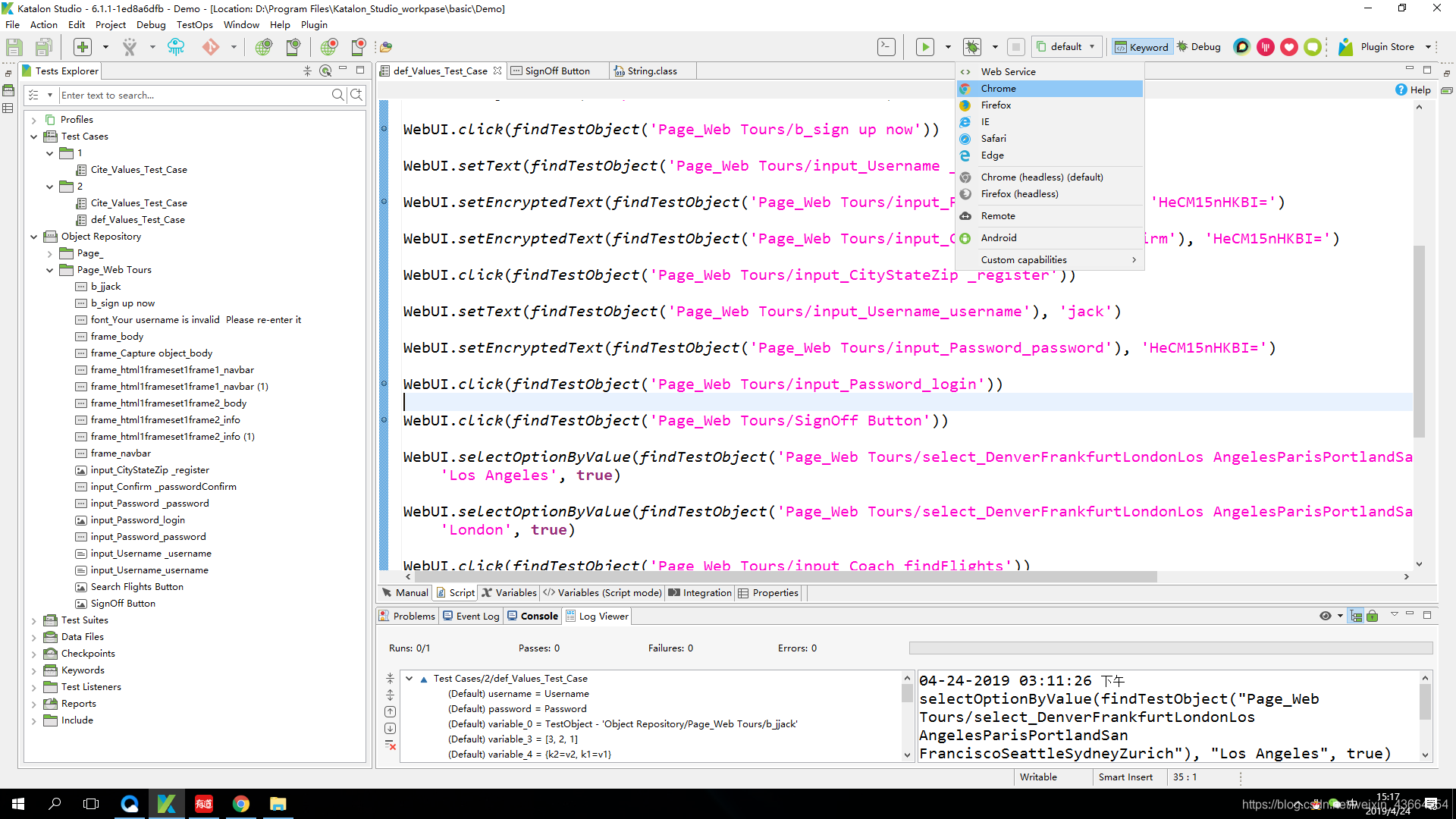
Task: Click the def_Values_Test_Case tab
Action: [x=440, y=71]
